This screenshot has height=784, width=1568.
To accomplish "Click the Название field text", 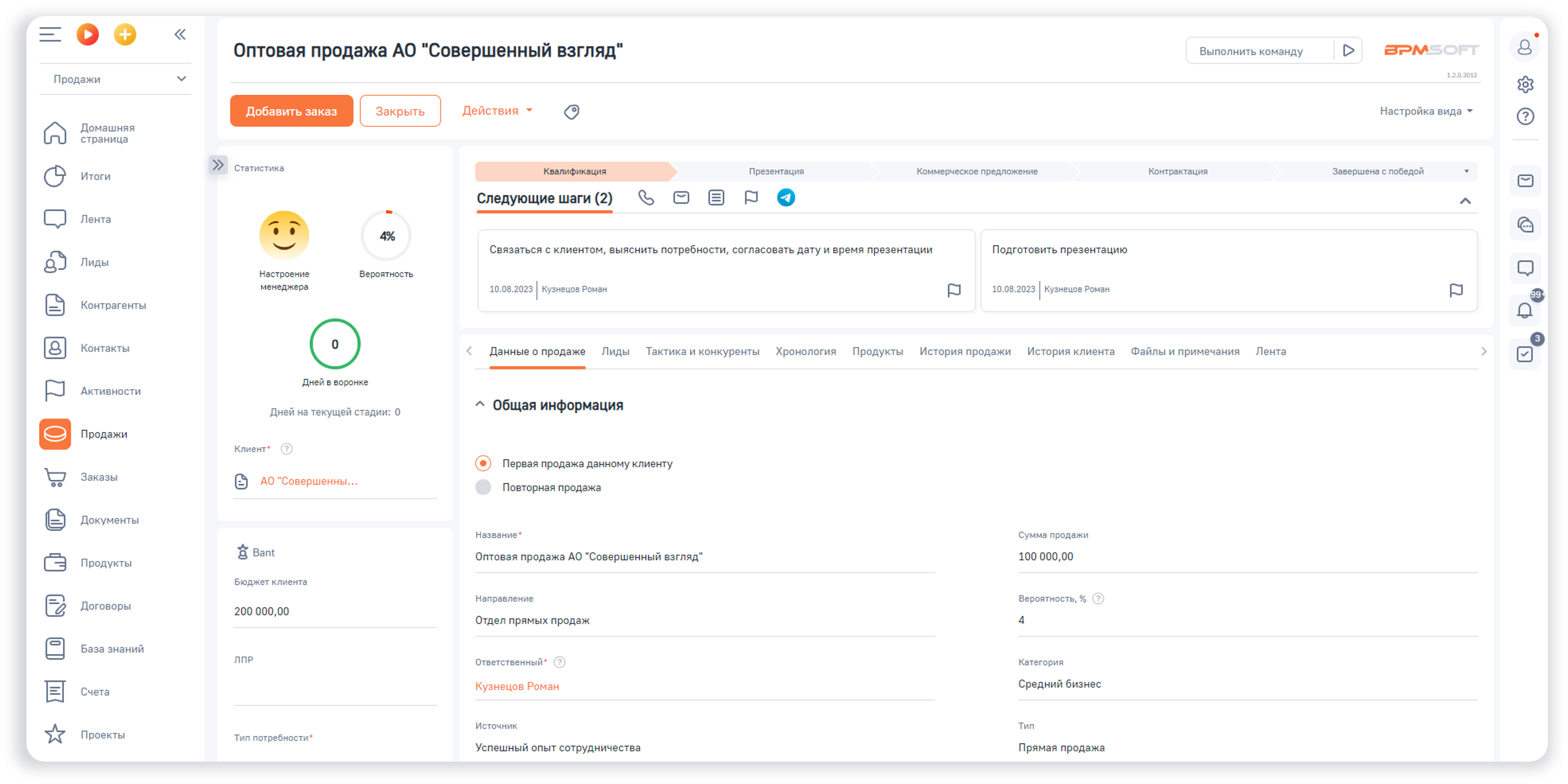I will tap(589, 556).
